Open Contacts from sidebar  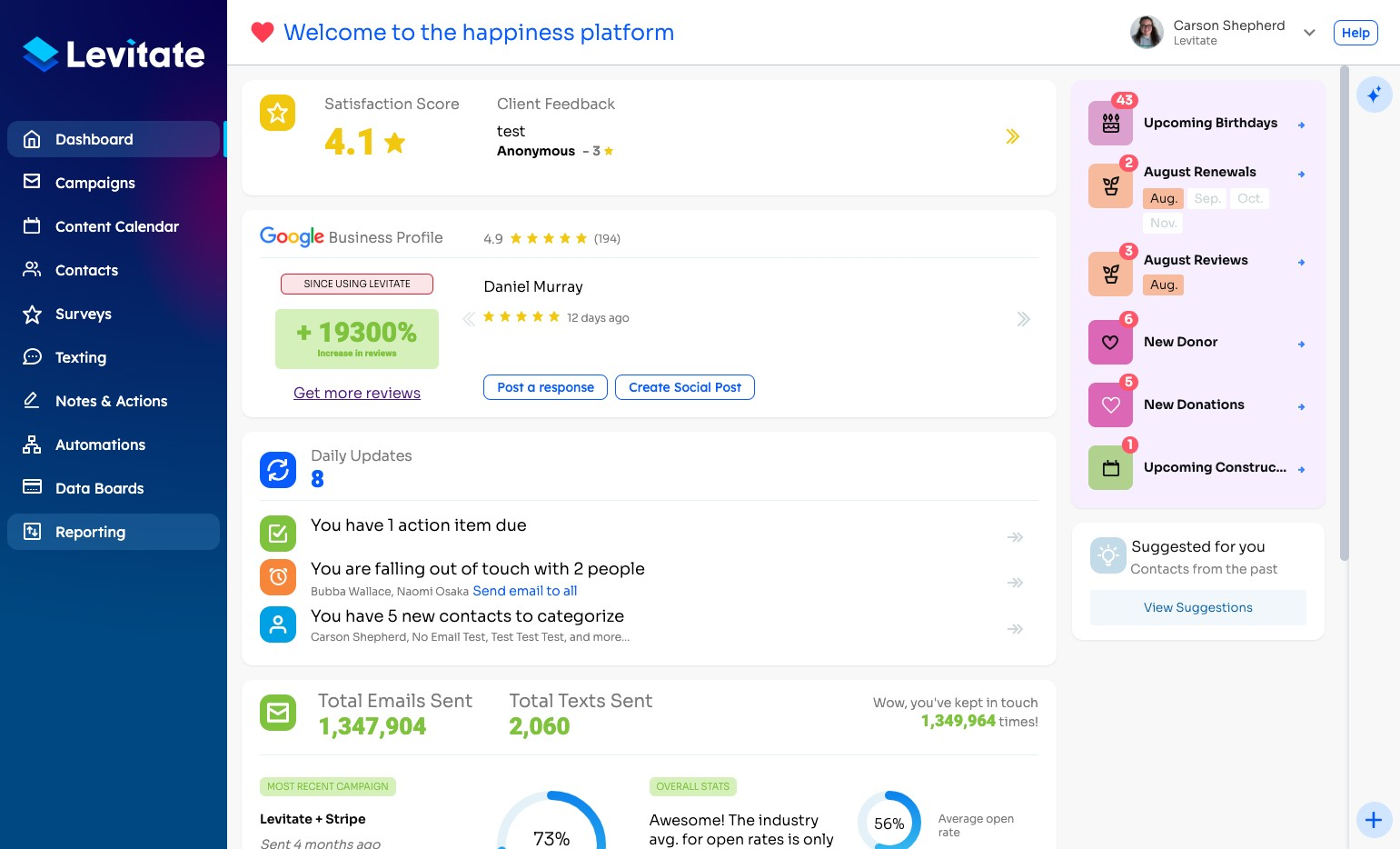[x=114, y=270]
